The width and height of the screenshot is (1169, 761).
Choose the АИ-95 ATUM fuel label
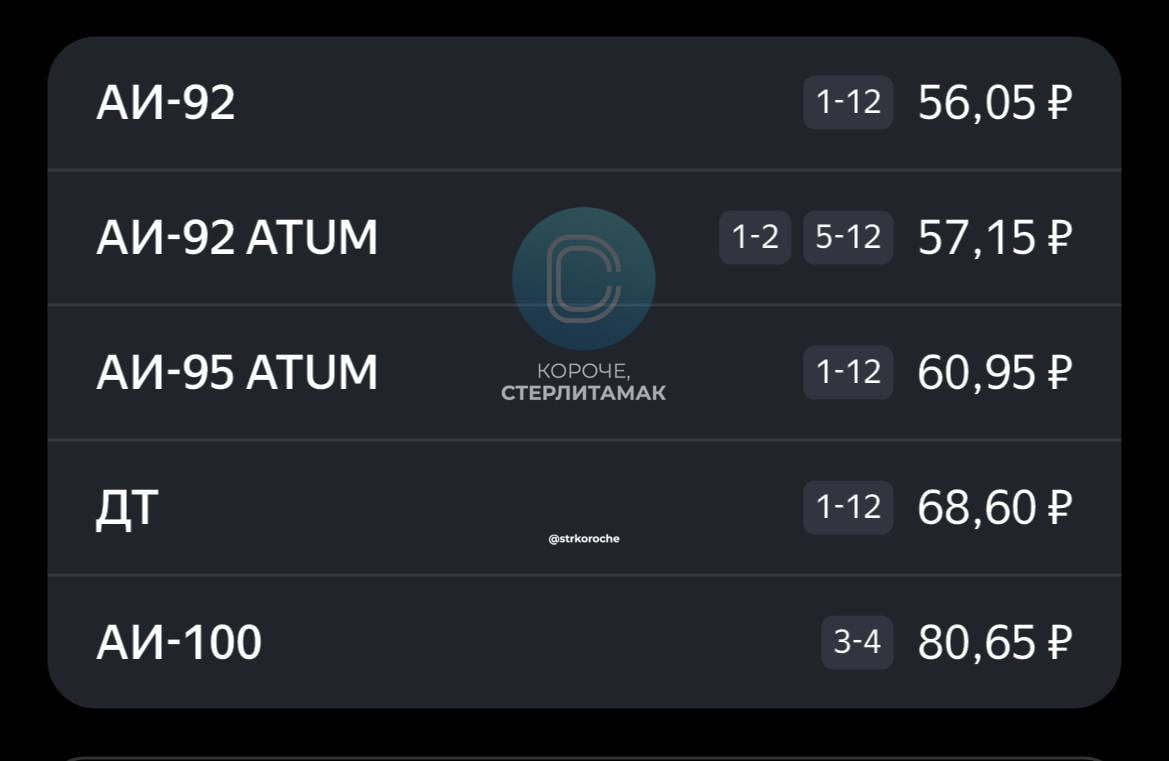point(237,372)
